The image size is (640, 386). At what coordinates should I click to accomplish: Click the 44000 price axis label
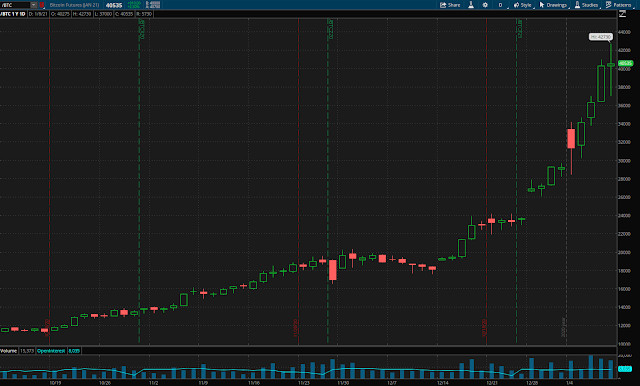point(624,32)
